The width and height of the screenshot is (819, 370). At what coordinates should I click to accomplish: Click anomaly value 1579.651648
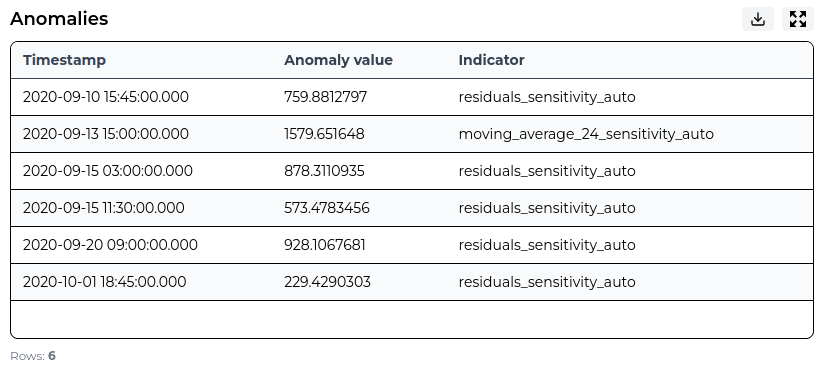(x=324, y=134)
